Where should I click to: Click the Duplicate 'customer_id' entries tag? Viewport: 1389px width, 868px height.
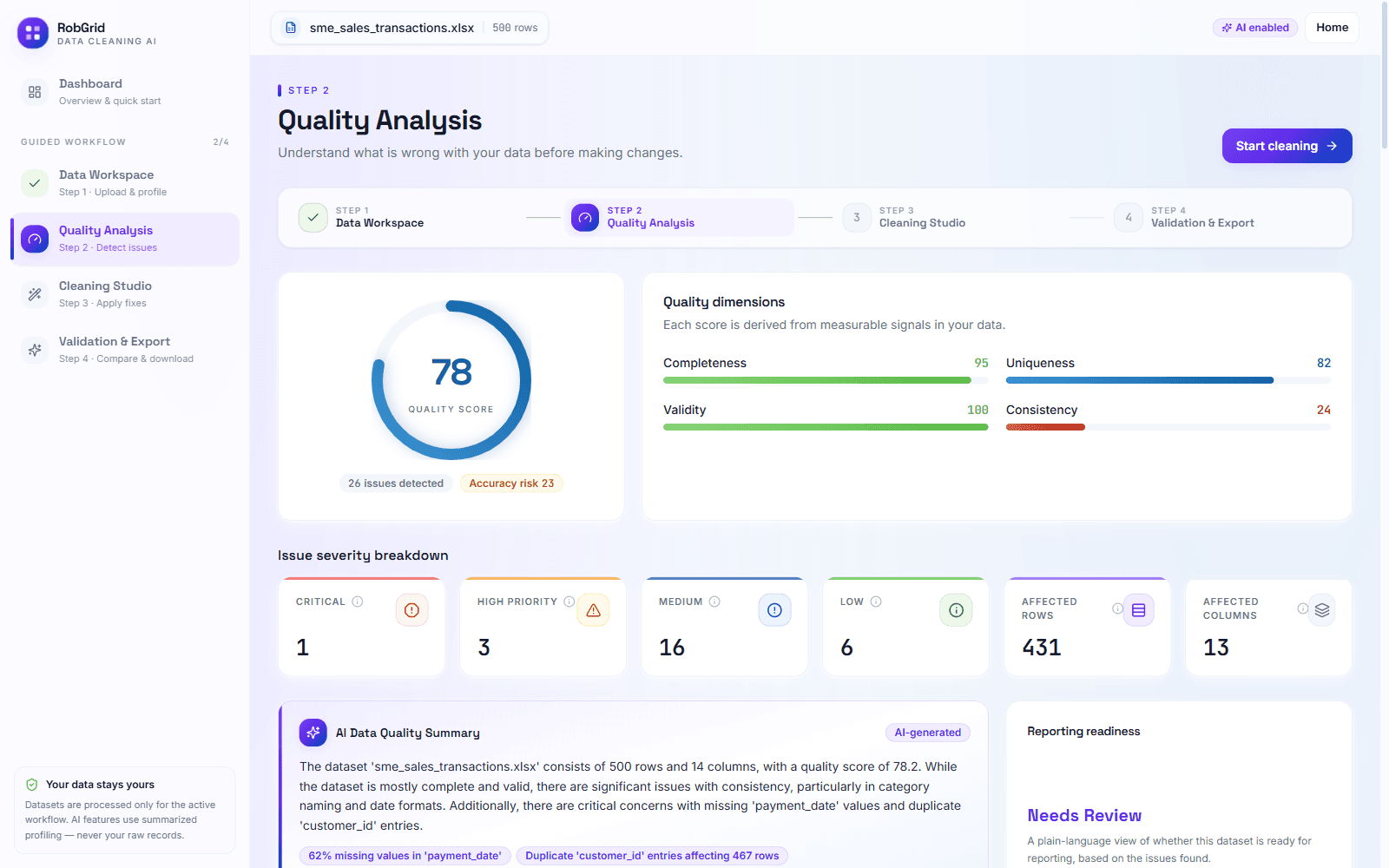(x=652, y=856)
